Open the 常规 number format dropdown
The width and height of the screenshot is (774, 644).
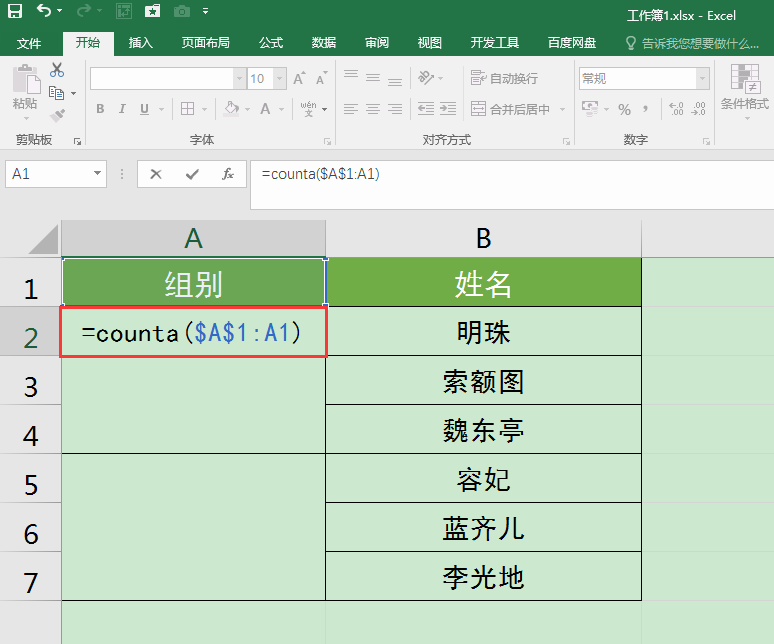tap(702, 78)
